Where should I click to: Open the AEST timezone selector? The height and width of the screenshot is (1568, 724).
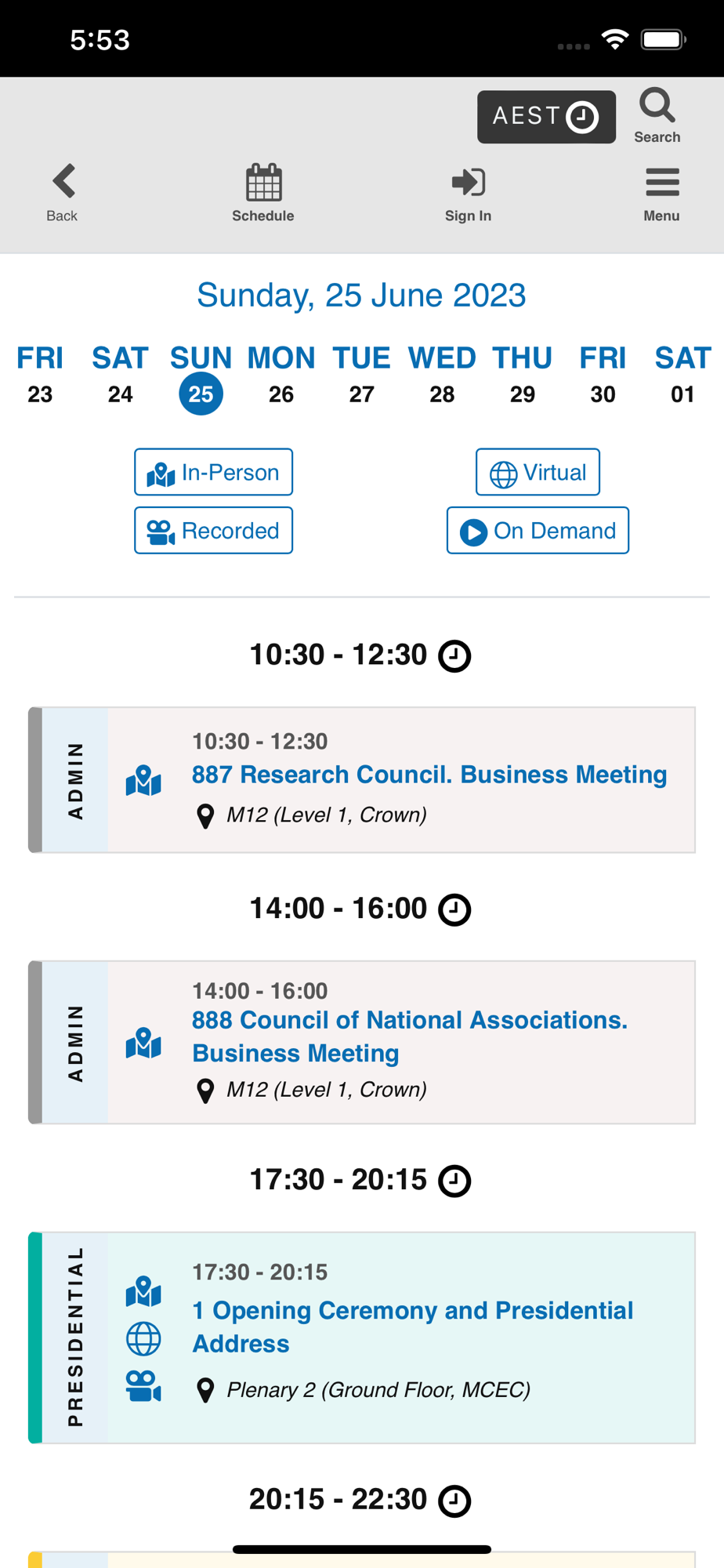[x=546, y=117]
